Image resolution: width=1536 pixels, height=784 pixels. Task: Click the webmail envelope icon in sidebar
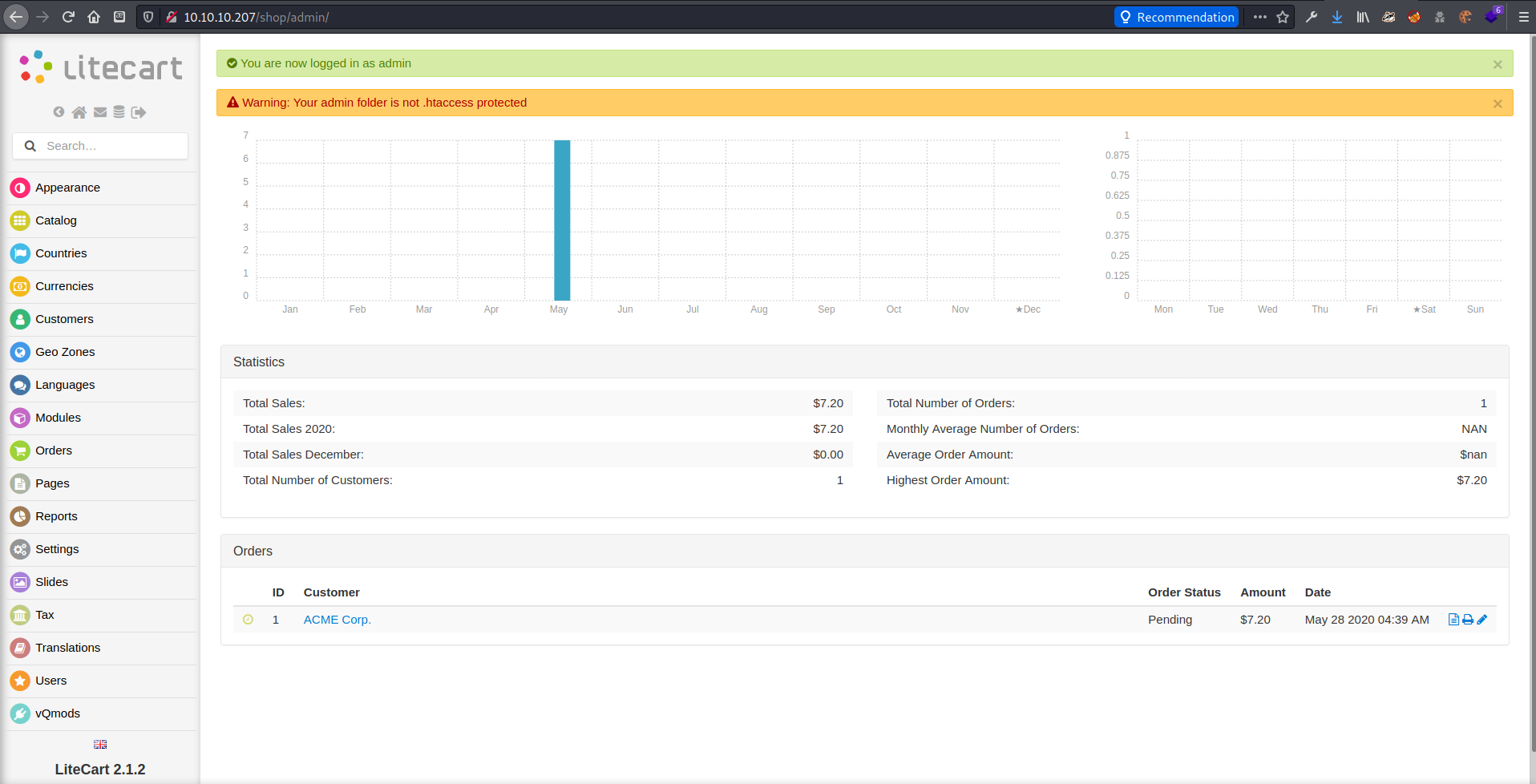coord(100,112)
